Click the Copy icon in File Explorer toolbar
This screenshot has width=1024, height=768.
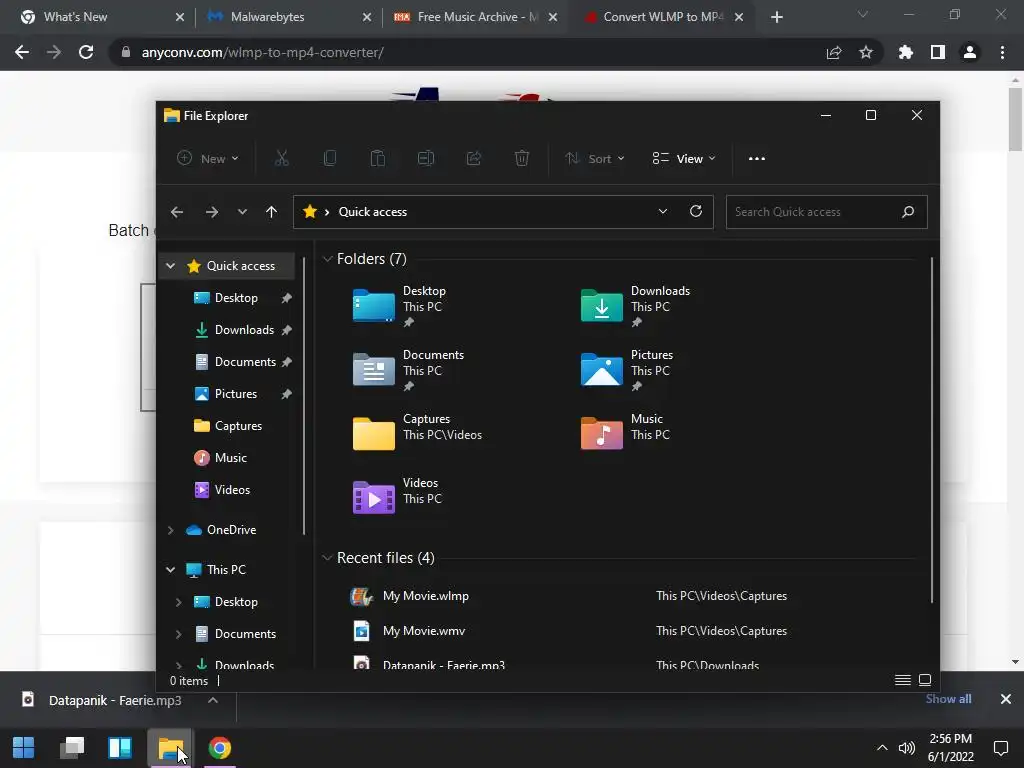point(330,159)
